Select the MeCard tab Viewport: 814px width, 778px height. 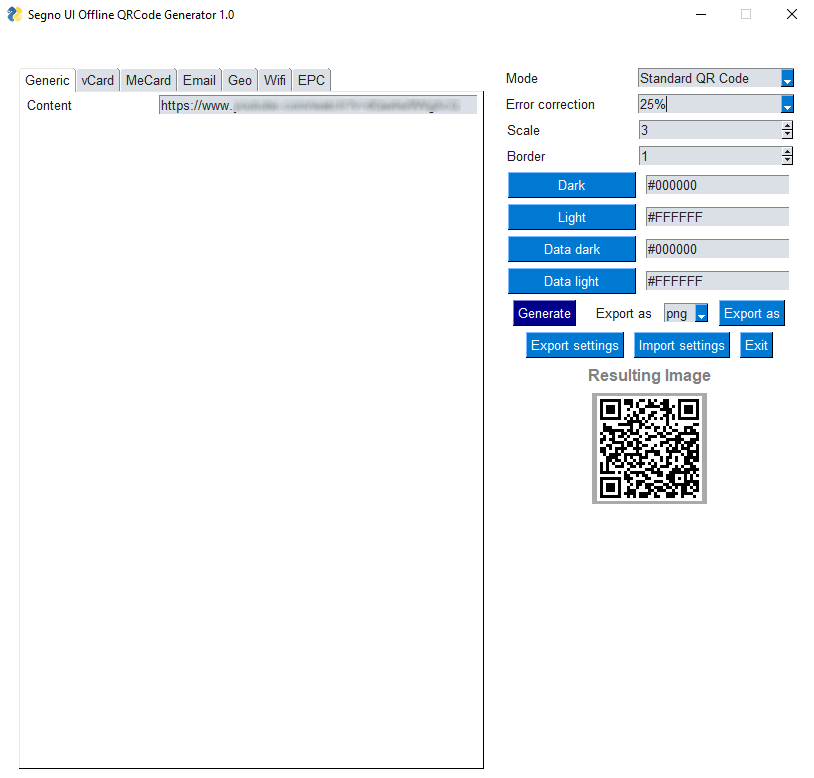click(x=148, y=80)
